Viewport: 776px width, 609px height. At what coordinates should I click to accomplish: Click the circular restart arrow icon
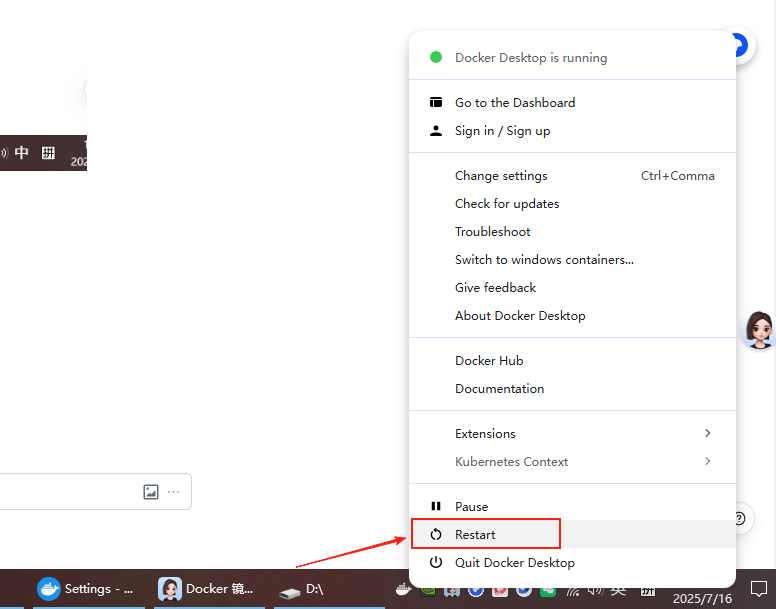tap(436, 534)
